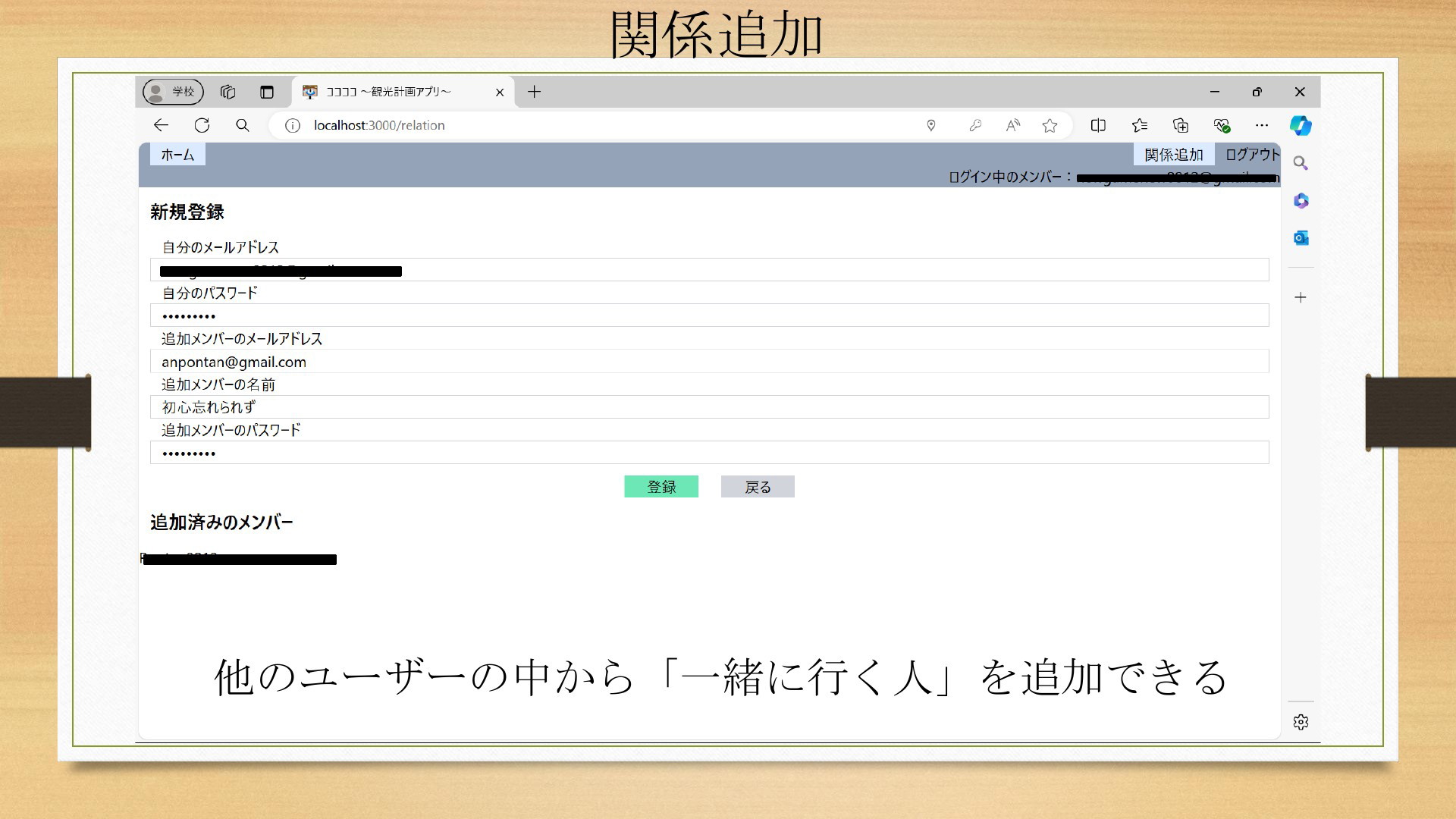Image resolution: width=1456 pixels, height=819 pixels.
Task: Open a new browser tab
Action: pos(535,92)
